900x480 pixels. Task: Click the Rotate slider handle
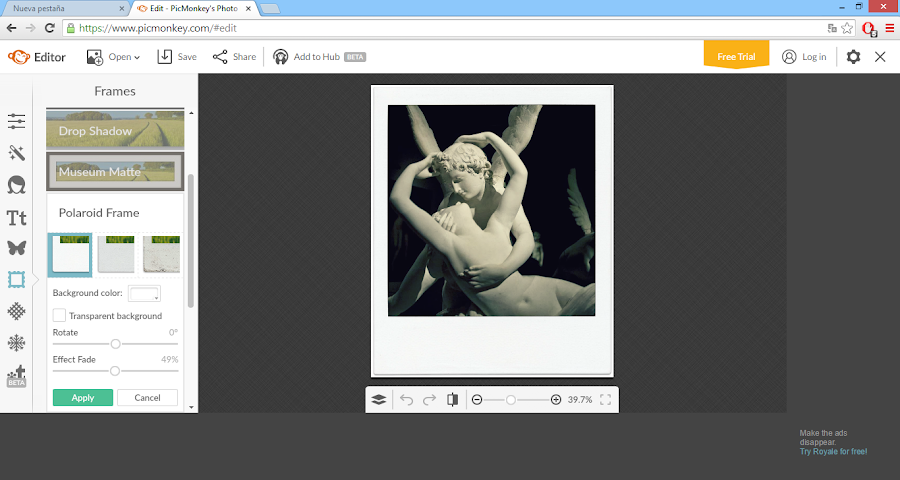(x=115, y=344)
